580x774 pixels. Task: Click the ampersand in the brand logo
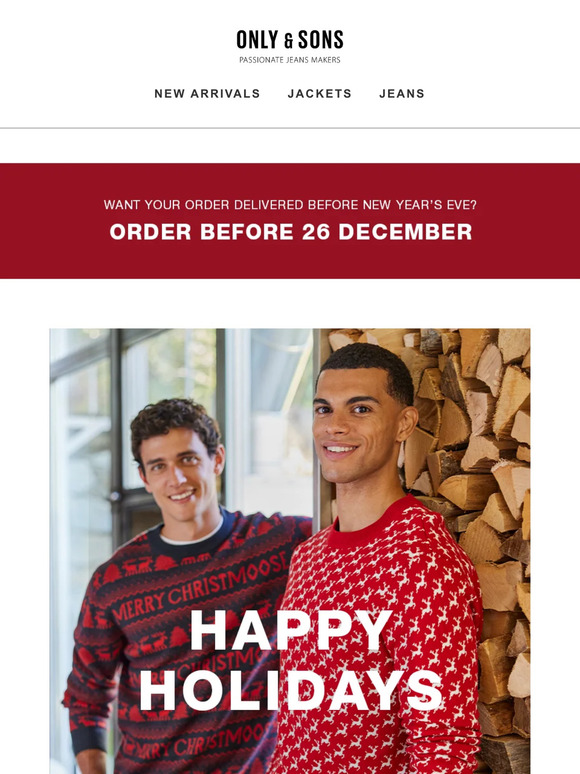[x=289, y=42]
